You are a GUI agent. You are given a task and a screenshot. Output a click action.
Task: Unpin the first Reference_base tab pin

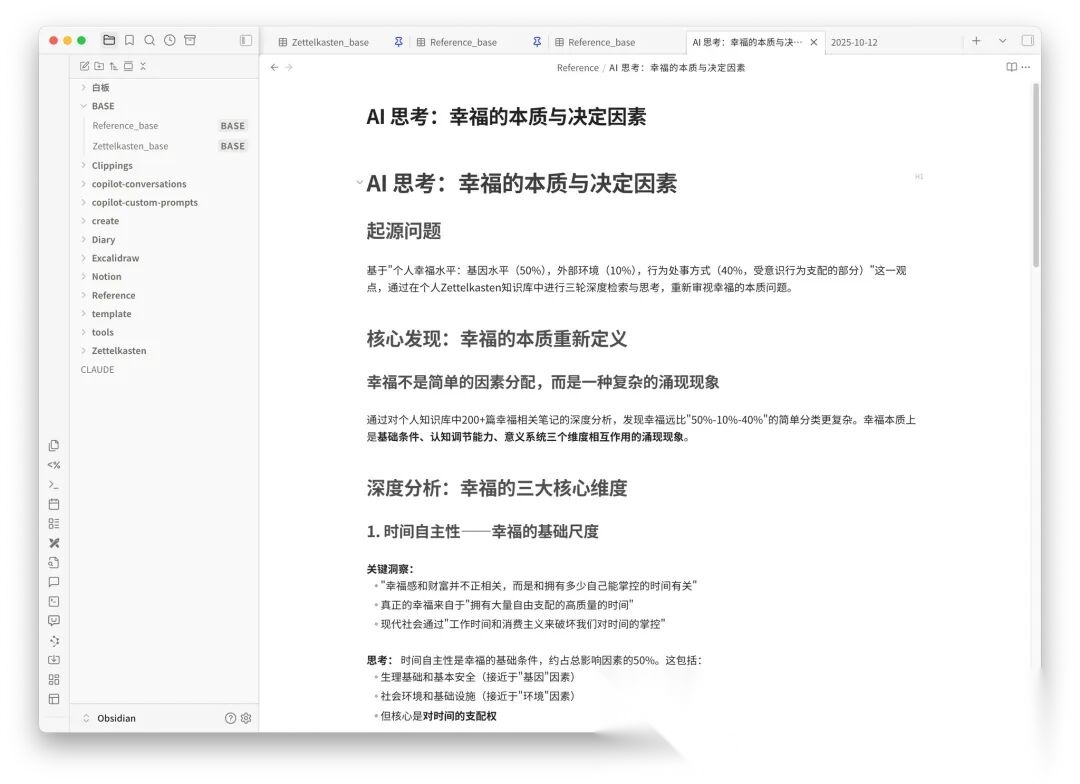coord(537,42)
